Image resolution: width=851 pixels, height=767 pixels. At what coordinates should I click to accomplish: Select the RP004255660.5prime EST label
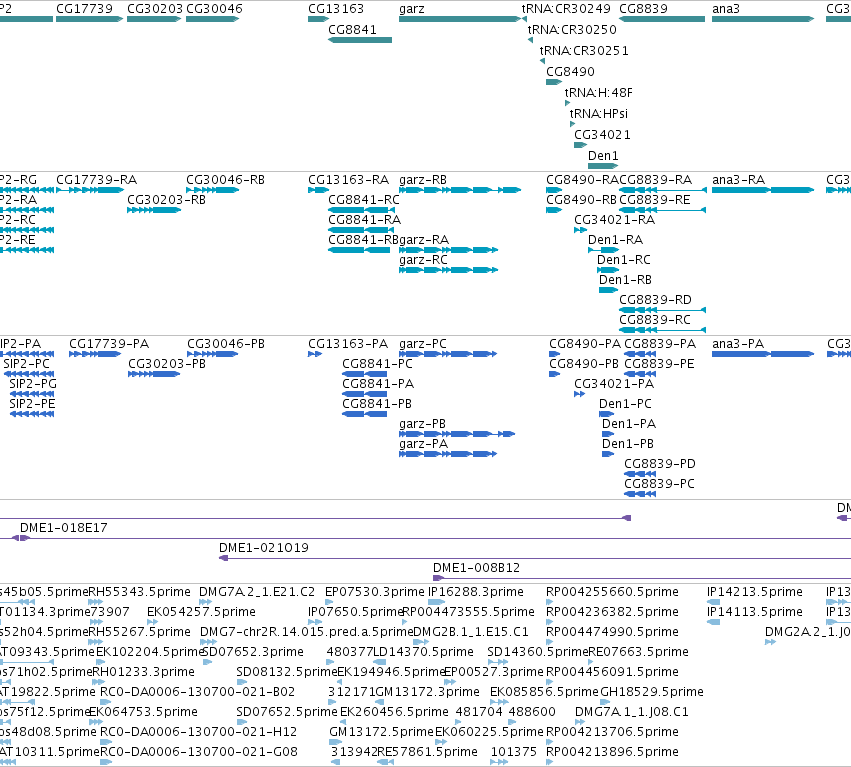point(612,592)
